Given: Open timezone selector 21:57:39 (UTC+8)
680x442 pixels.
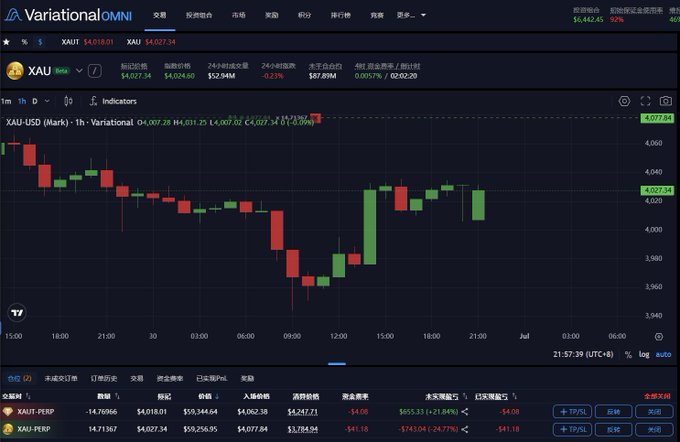Looking at the screenshot, I should coord(583,354).
